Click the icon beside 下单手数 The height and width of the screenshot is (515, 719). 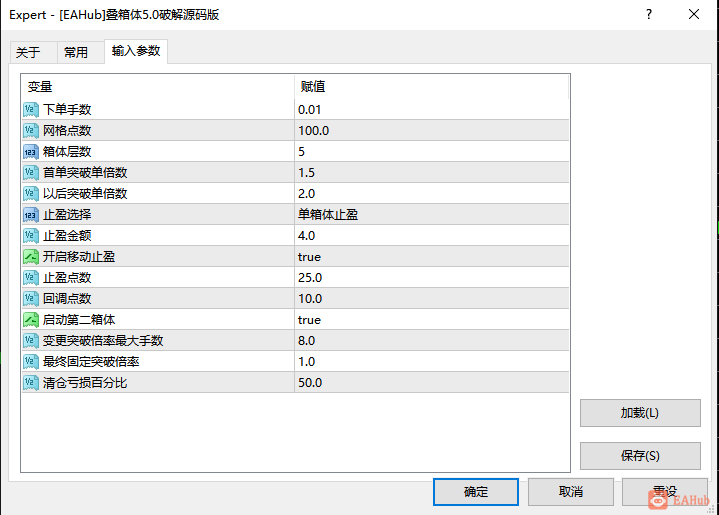[x=31, y=110]
